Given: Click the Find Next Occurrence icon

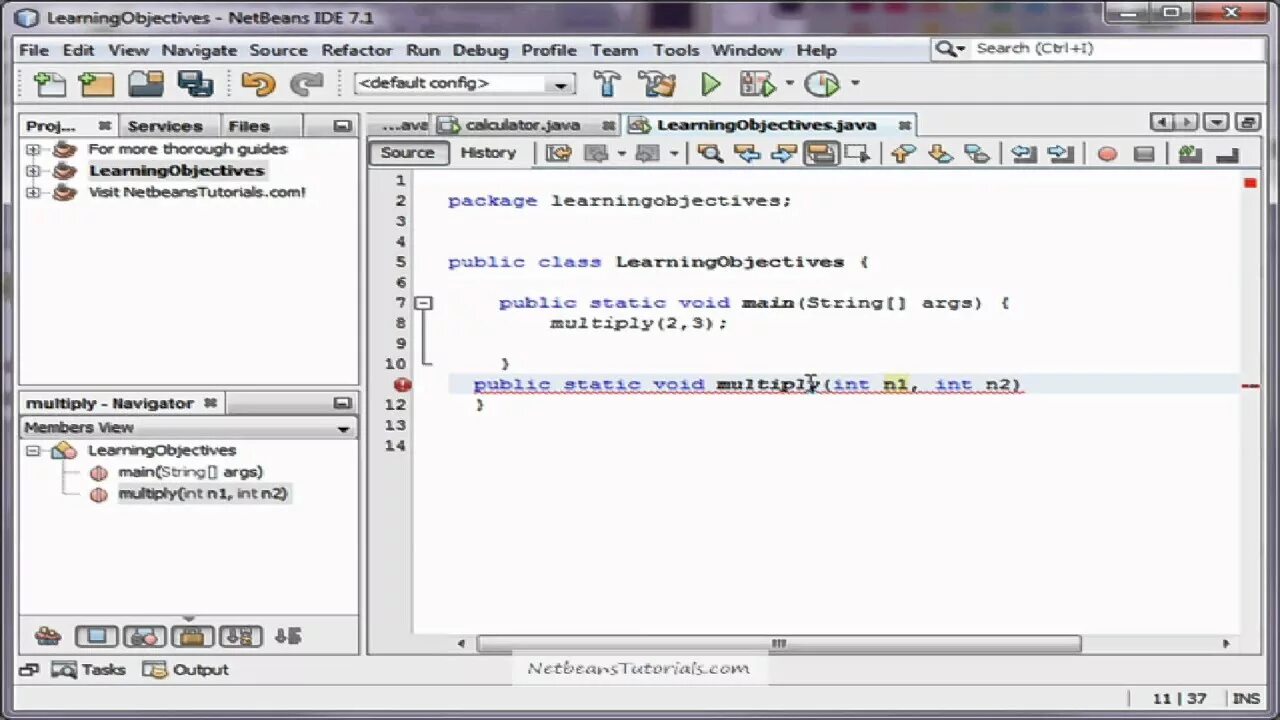Looking at the screenshot, I should [784, 153].
